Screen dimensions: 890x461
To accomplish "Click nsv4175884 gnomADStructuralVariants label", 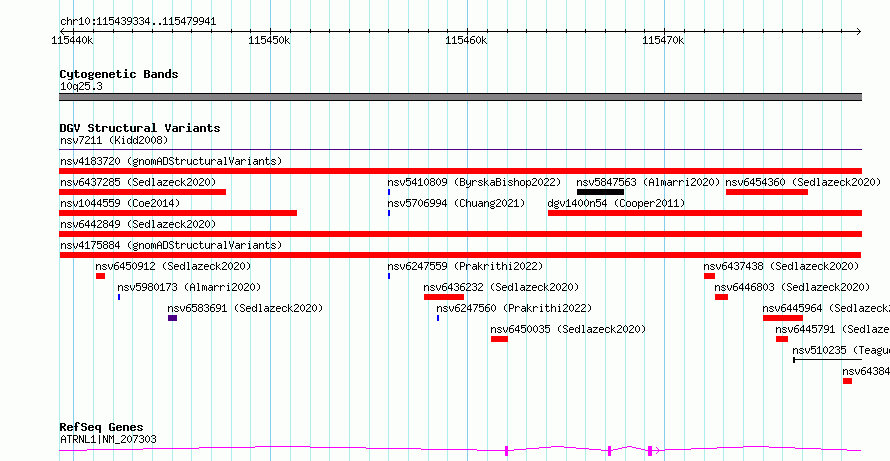I will click(x=171, y=245).
